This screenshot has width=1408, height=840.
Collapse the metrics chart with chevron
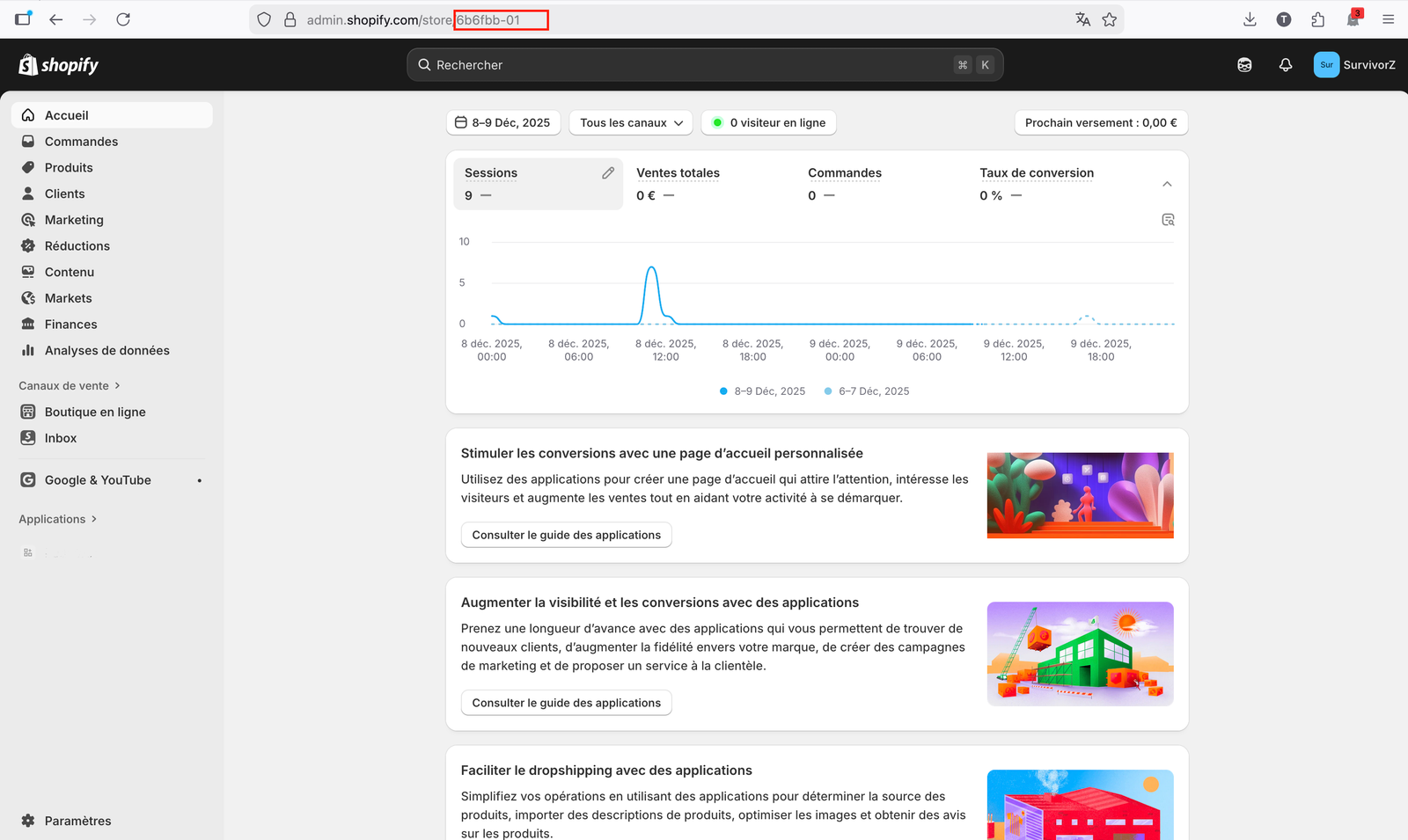pyautogui.click(x=1167, y=184)
